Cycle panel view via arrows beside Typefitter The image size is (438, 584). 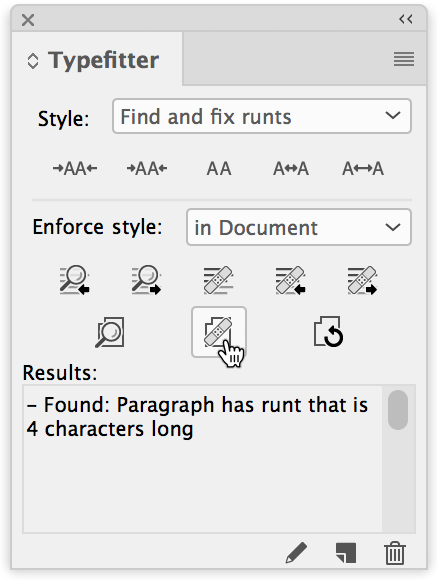(33, 61)
